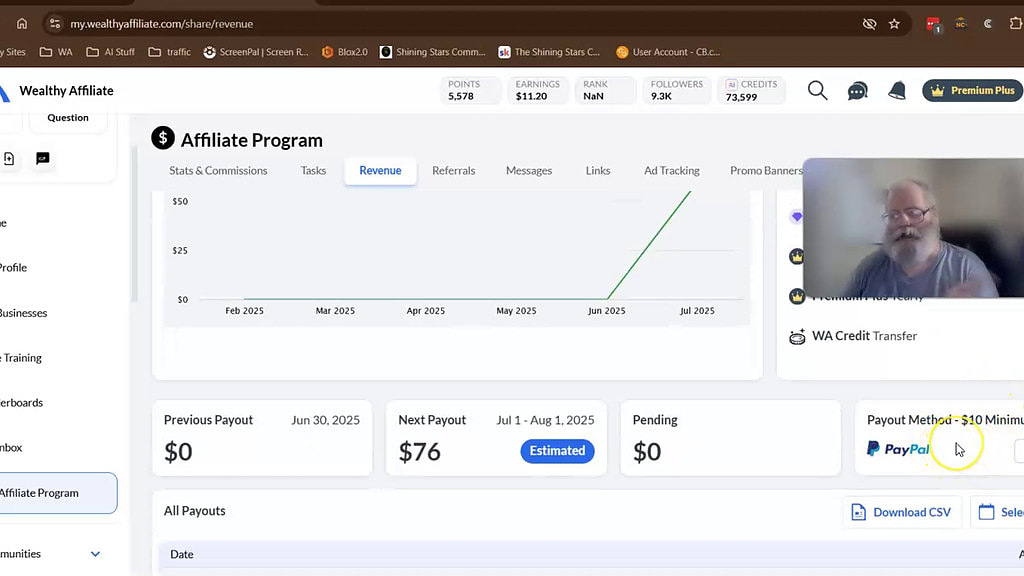Open Inbox in the sidebar
The height and width of the screenshot is (576, 1024).
(x=11, y=448)
